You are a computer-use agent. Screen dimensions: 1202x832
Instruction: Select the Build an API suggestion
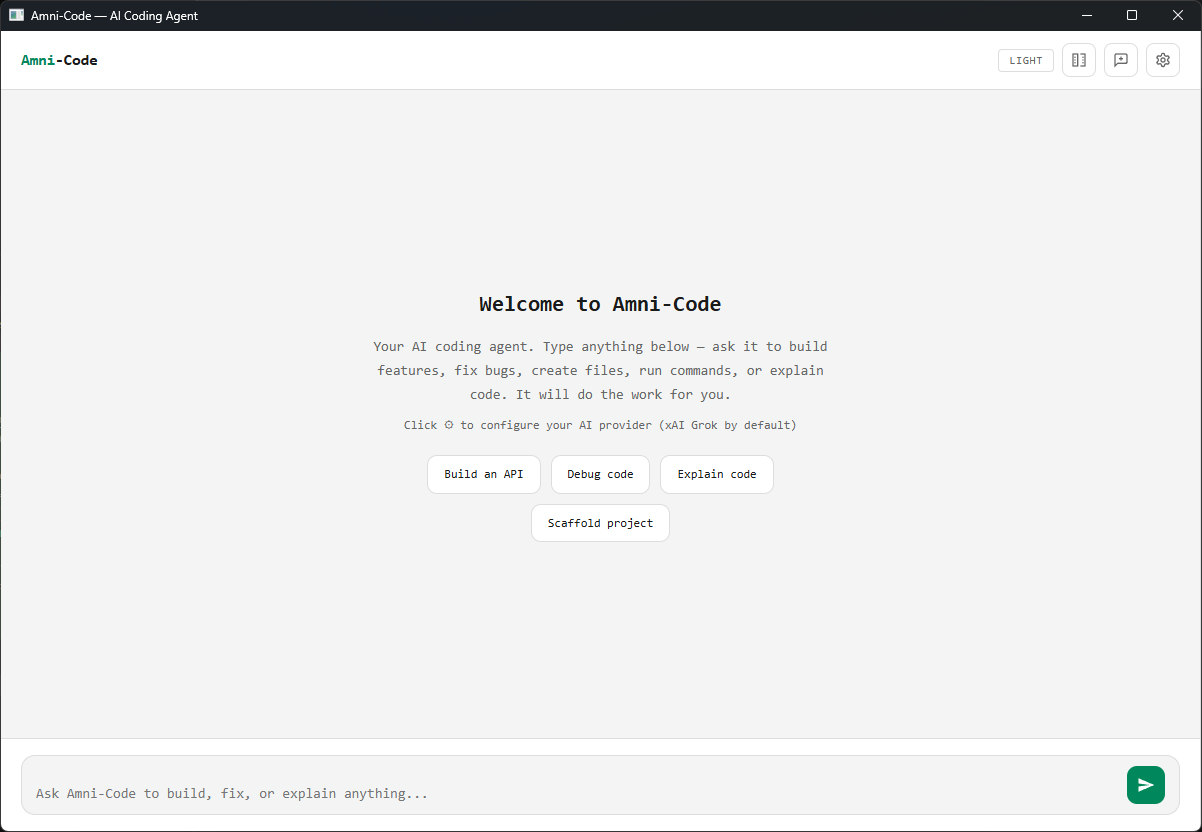(x=483, y=474)
